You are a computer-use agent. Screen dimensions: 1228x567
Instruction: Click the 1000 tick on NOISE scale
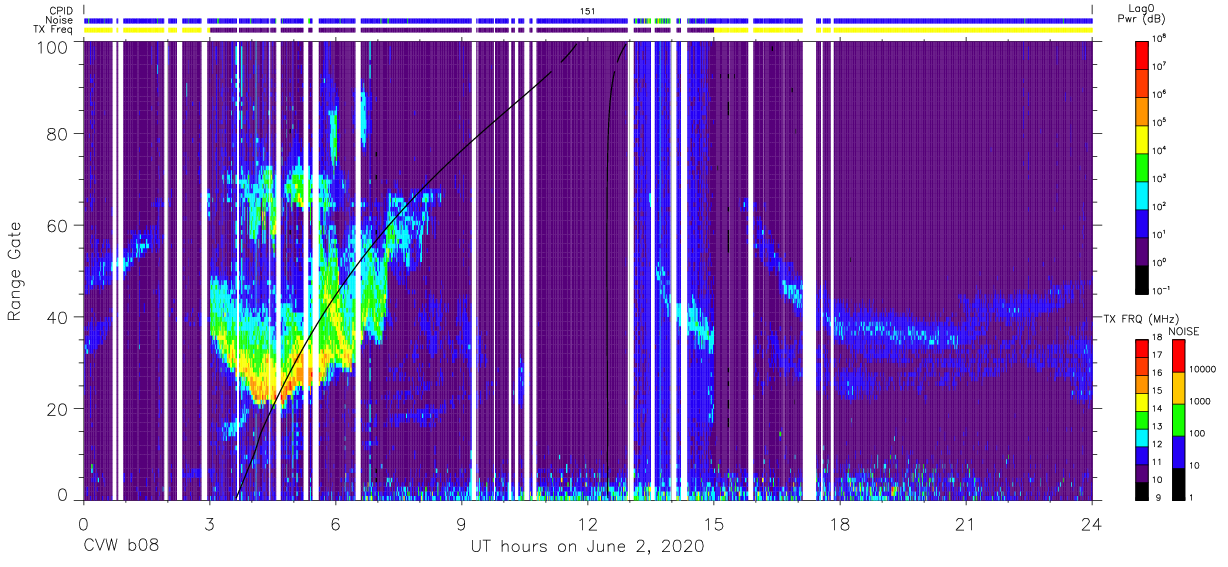(1200, 402)
